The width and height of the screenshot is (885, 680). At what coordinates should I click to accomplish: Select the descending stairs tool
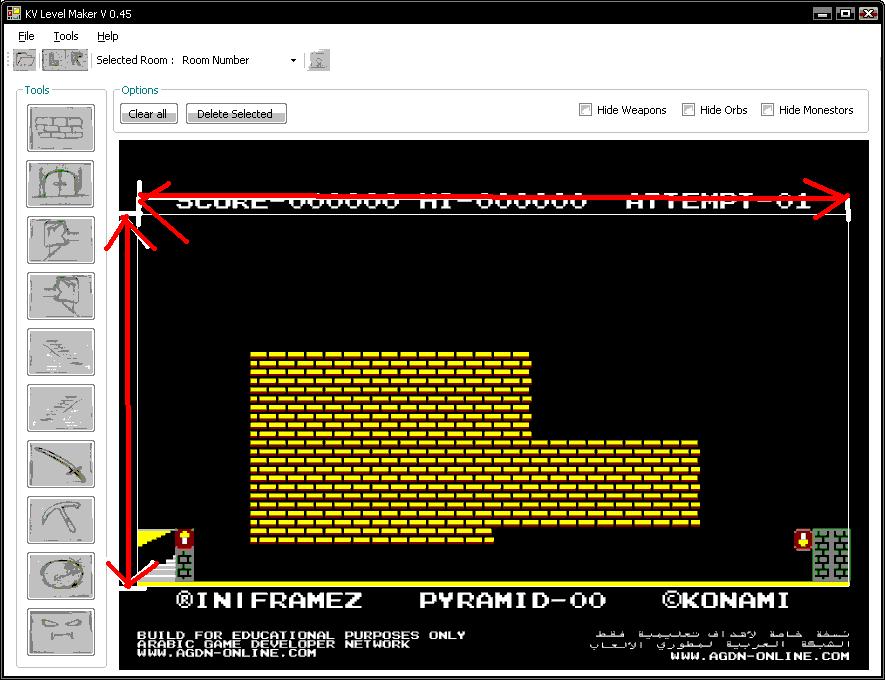click(x=60, y=352)
